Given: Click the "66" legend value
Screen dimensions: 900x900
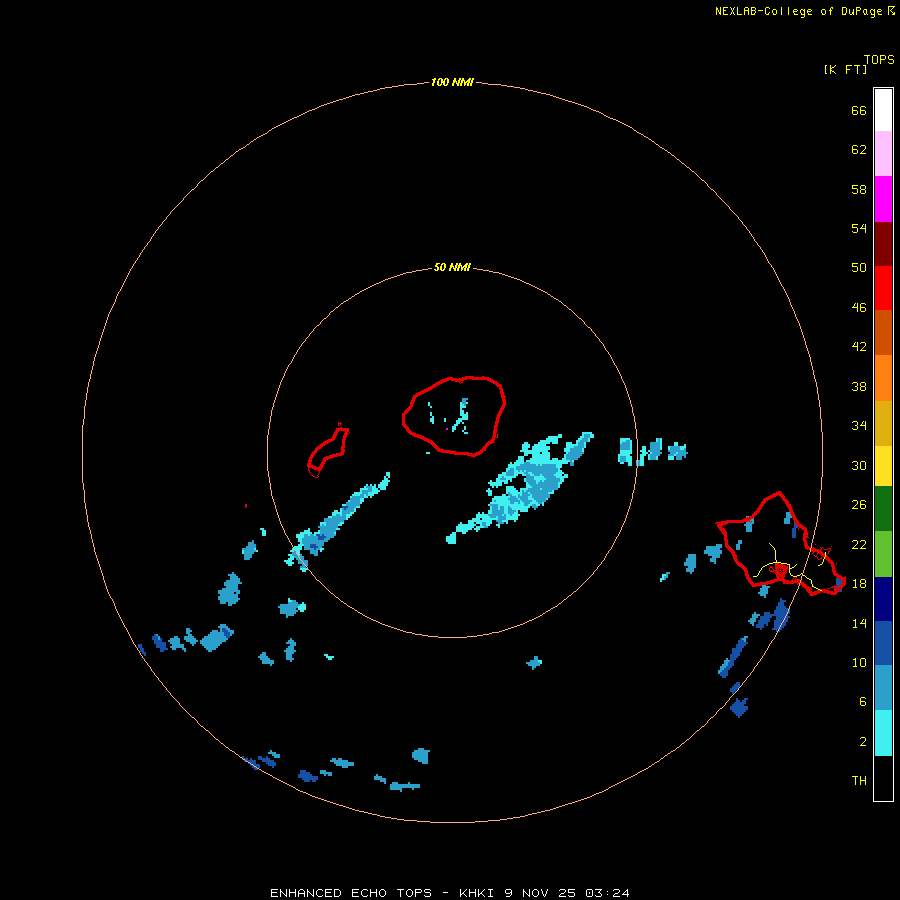Looking at the screenshot, I should [x=859, y=110].
